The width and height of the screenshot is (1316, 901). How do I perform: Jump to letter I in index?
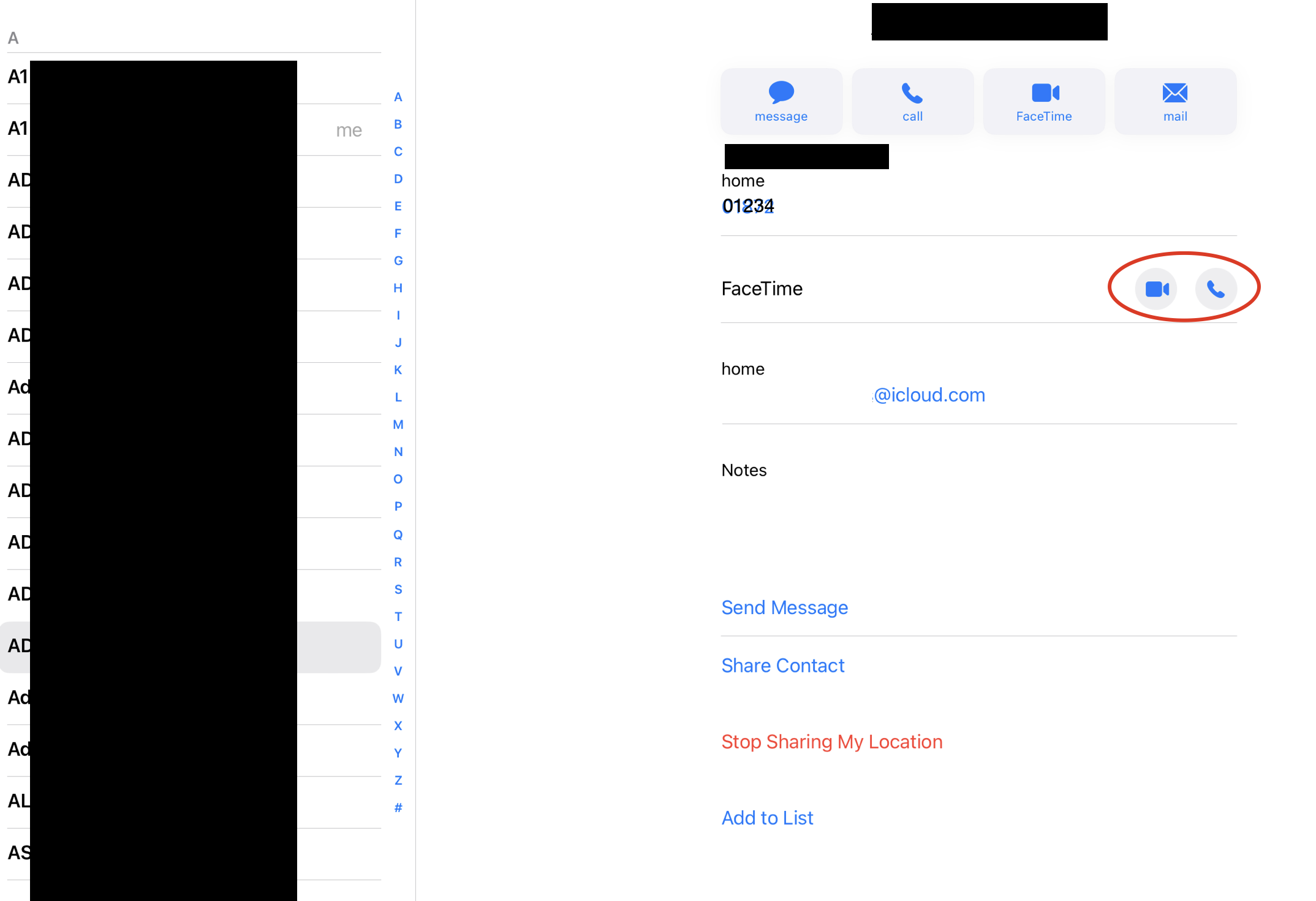point(398,315)
